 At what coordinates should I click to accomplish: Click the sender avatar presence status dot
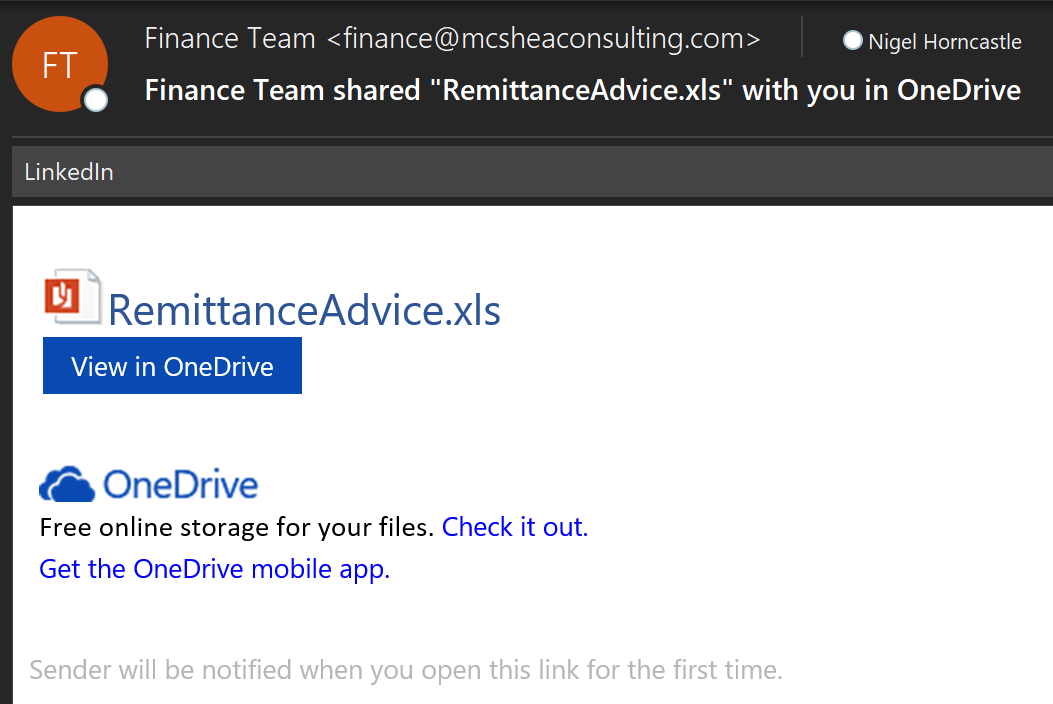click(95, 100)
